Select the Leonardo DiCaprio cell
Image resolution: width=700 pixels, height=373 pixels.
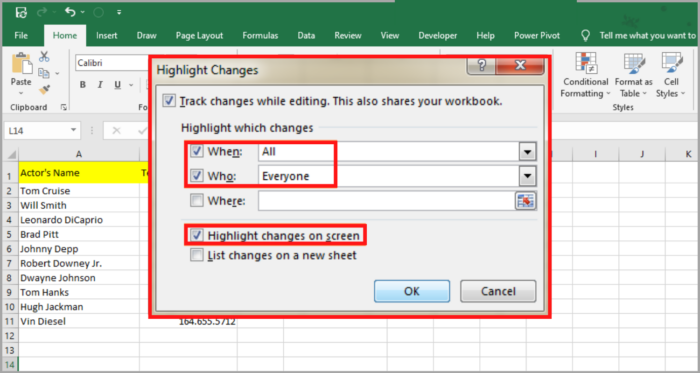[79, 220]
